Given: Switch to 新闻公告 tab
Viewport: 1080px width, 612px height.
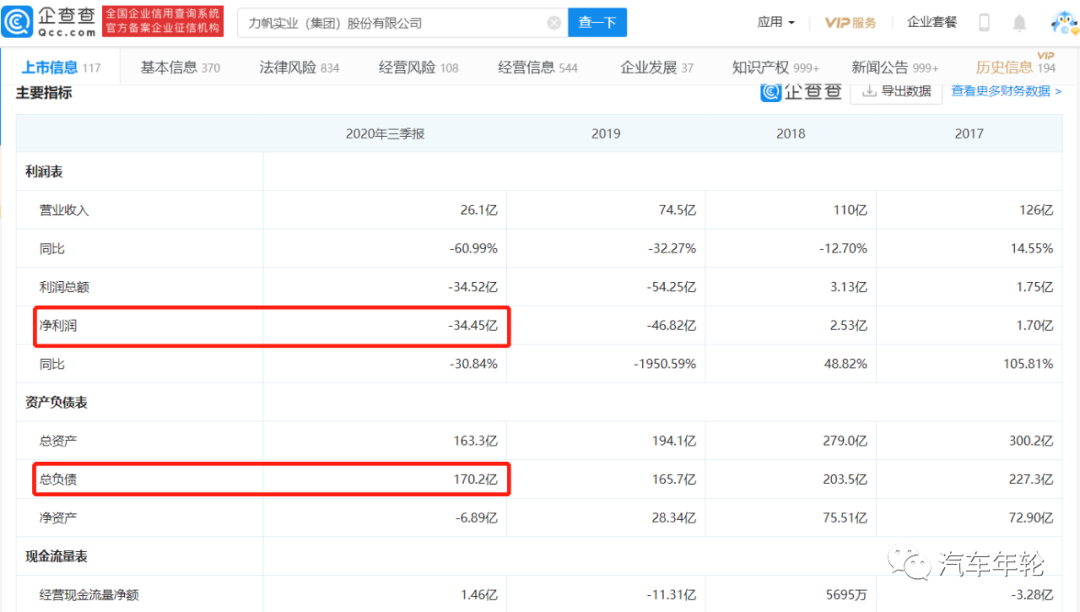Looking at the screenshot, I should coord(895,67).
